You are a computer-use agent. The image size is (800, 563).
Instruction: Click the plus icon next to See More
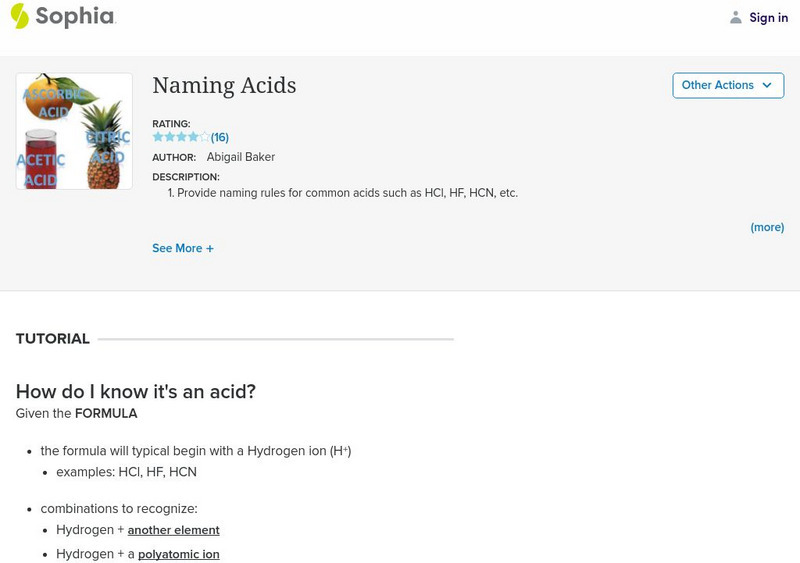tap(210, 249)
